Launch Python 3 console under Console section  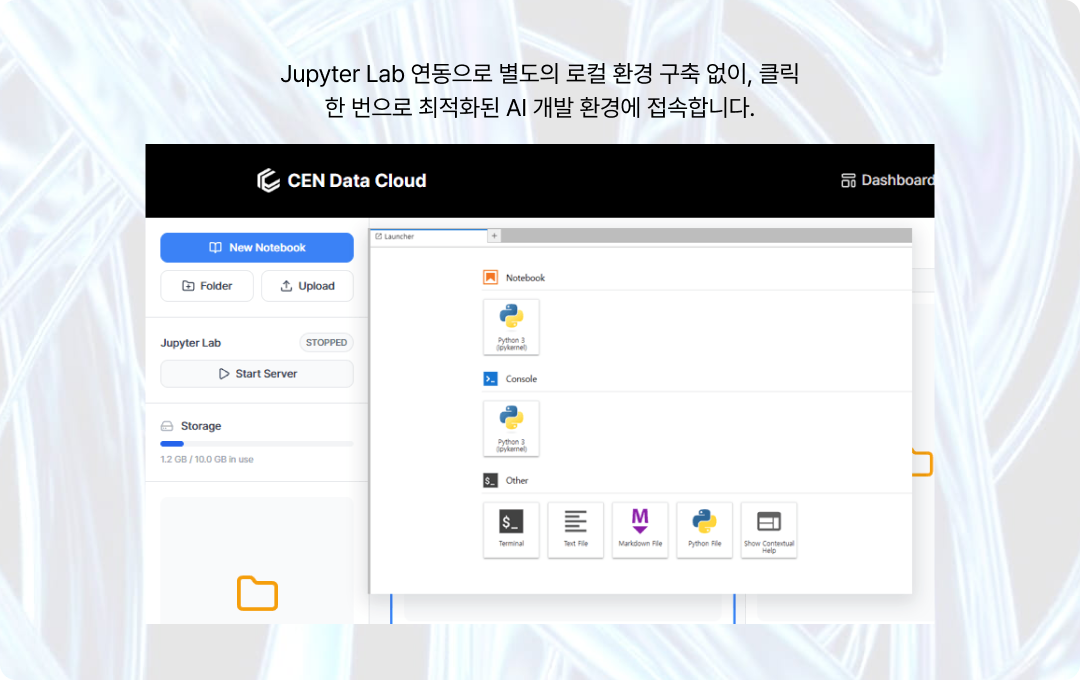[x=511, y=428]
